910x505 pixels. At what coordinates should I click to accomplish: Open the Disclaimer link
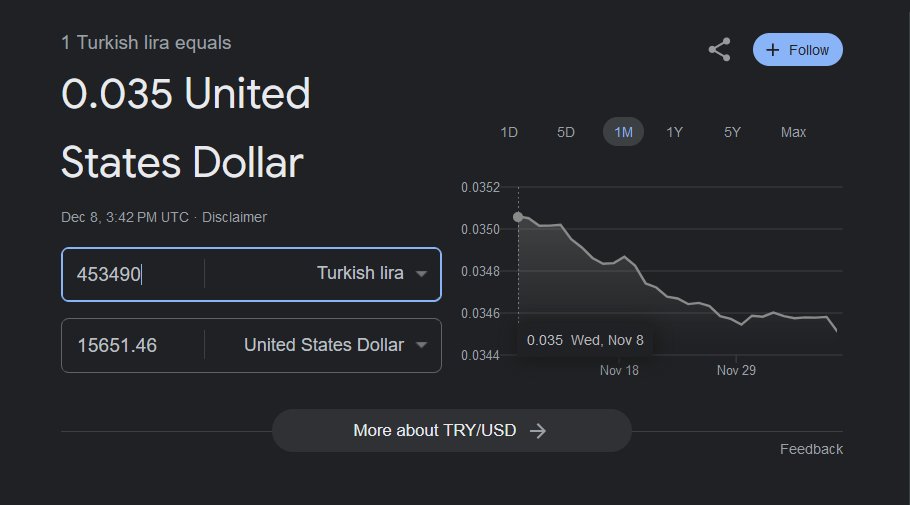click(234, 217)
